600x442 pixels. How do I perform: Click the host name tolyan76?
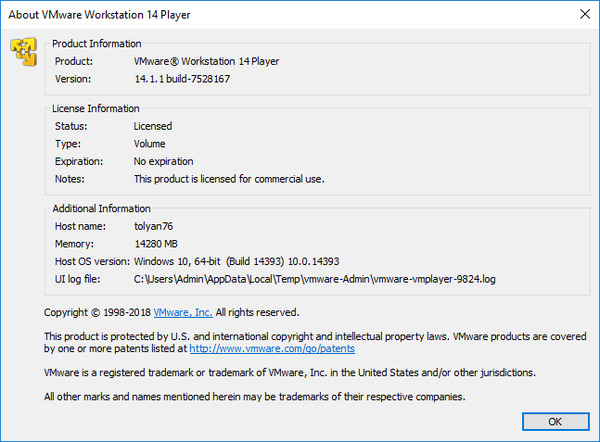coord(155,227)
